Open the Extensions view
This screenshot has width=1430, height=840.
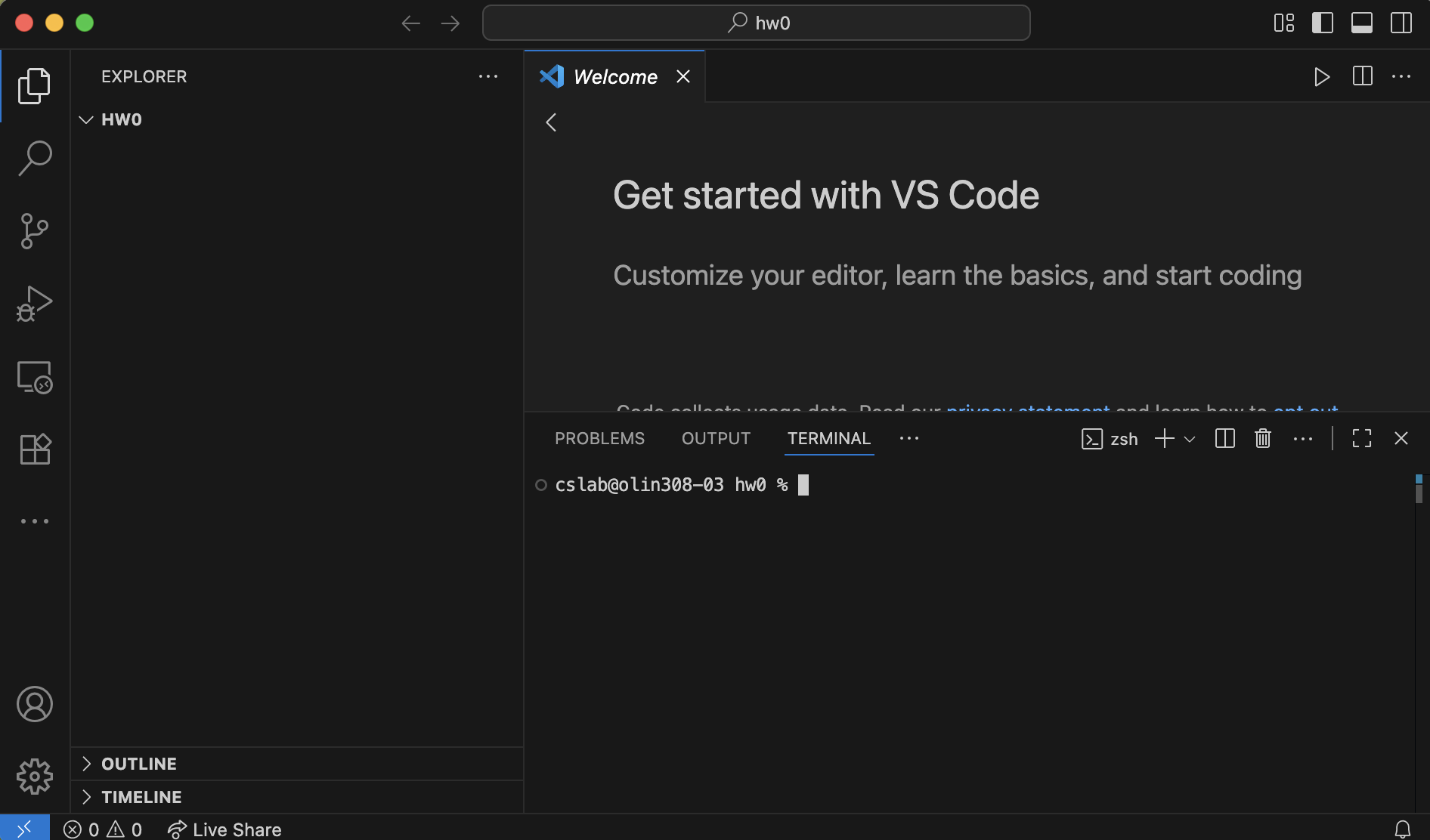(x=34, y=448)
